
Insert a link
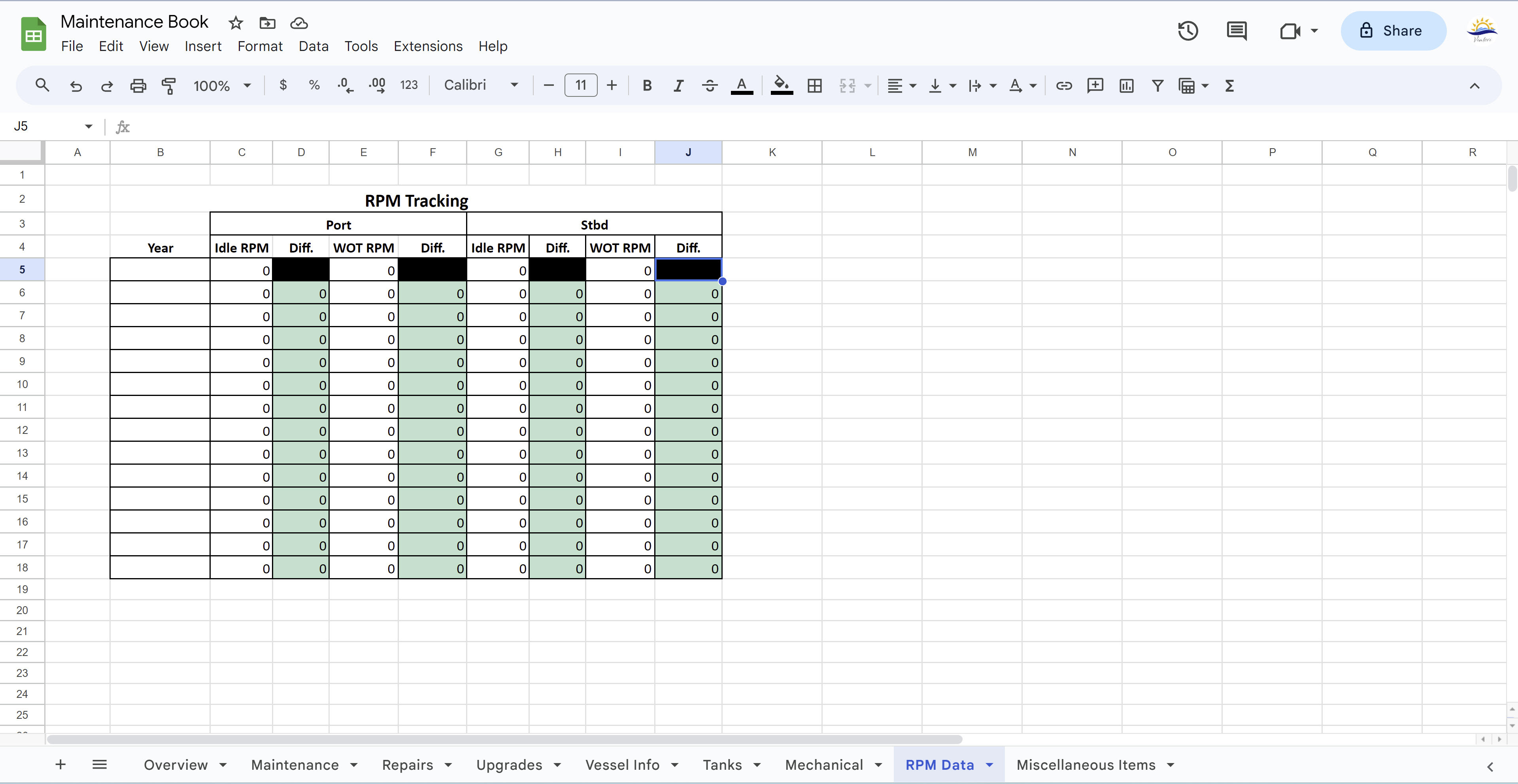click(x=1064, y=85)
